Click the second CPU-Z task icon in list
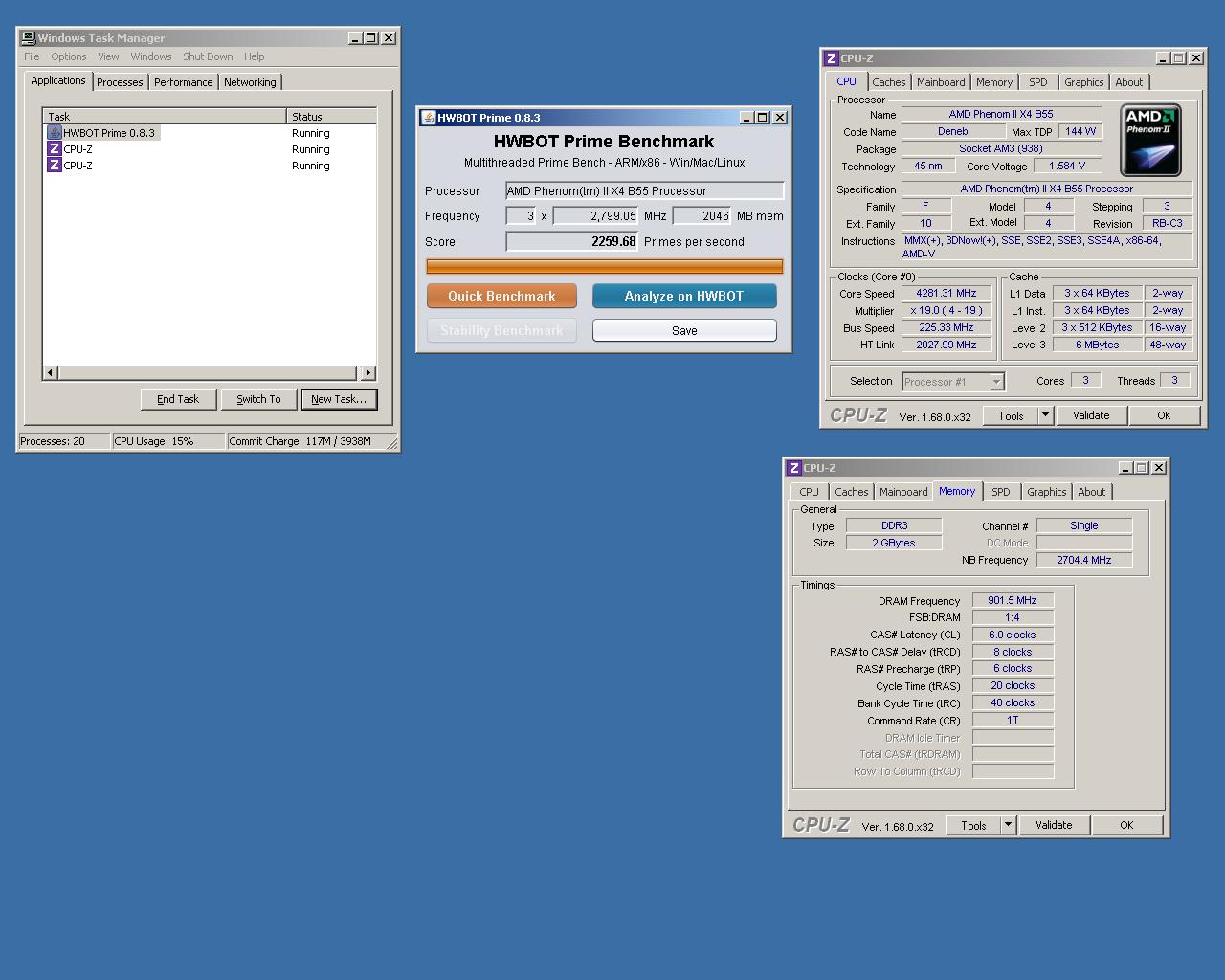1225x980 pixels. [55, 166]
